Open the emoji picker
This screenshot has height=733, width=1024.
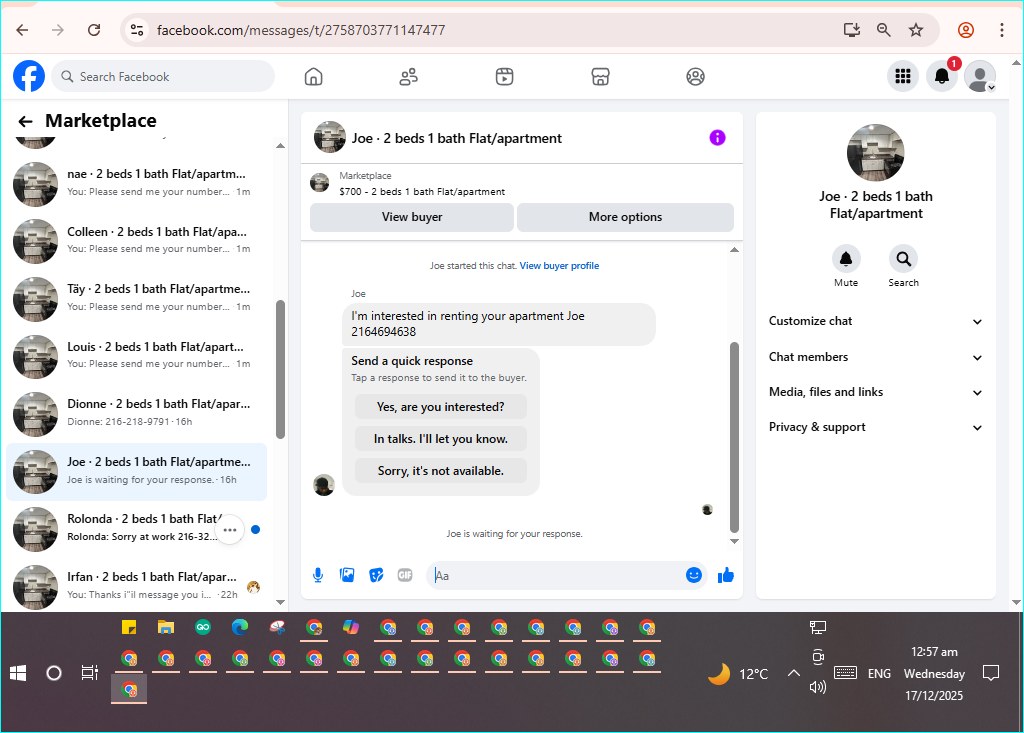pos(694,575)
